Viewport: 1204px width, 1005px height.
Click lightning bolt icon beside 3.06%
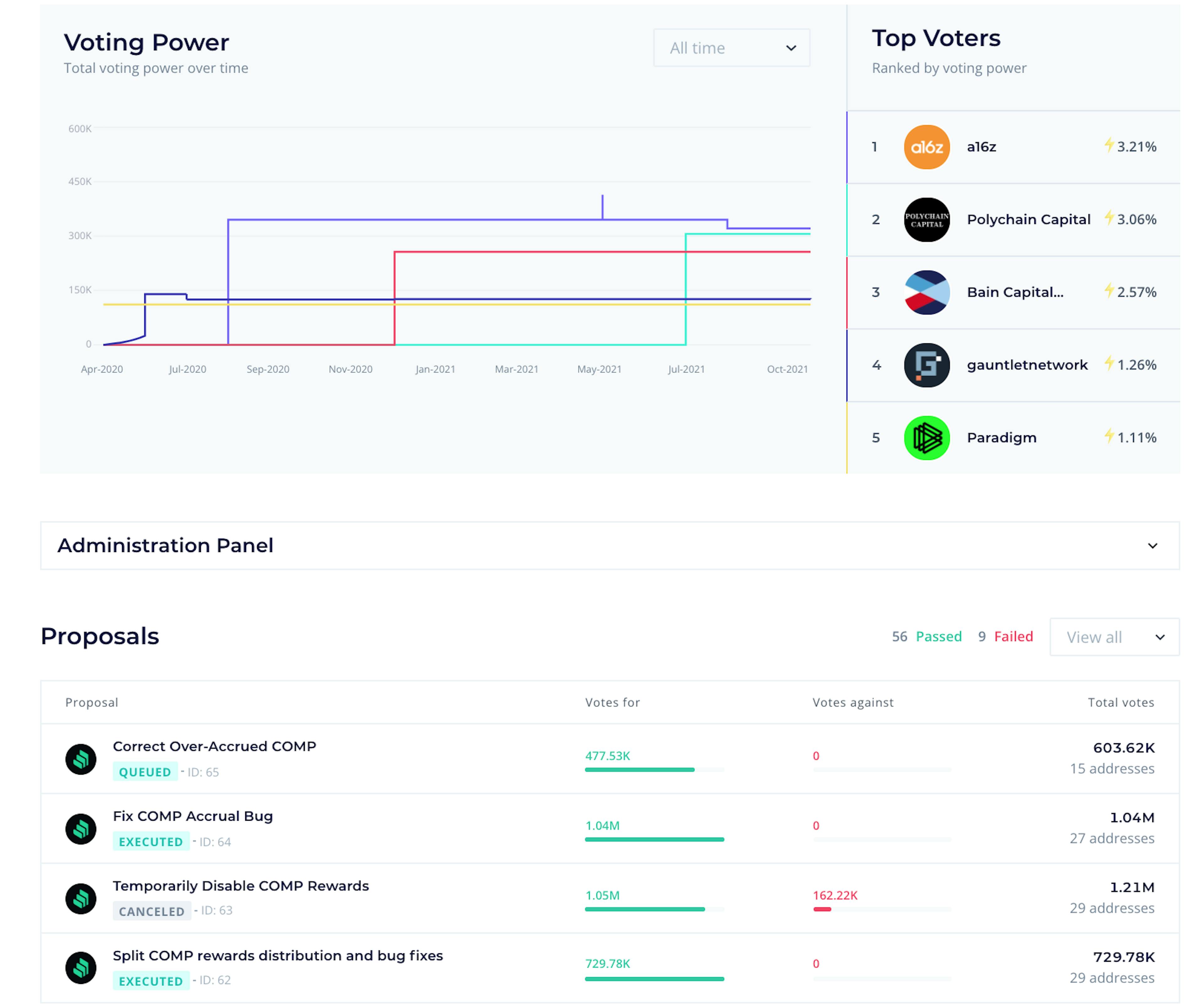[x=1109, y=218]
